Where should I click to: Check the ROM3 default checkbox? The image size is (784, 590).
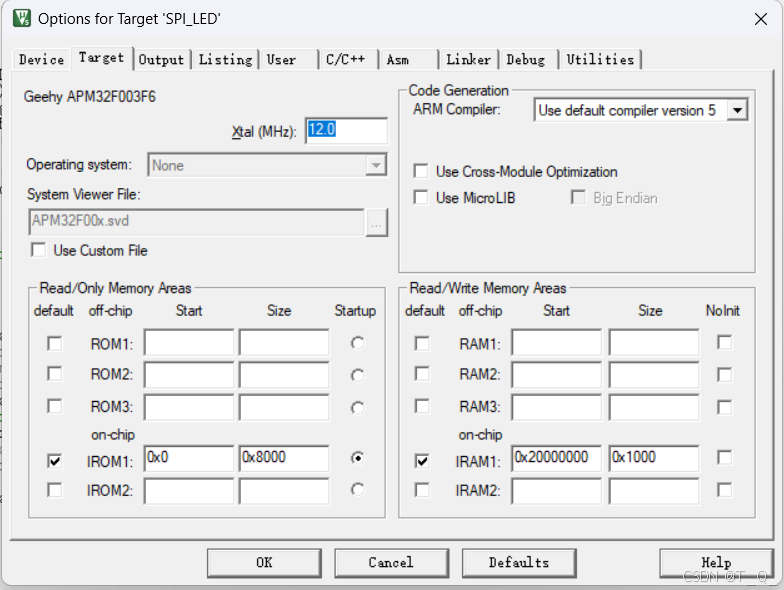(x=54, y=406)
